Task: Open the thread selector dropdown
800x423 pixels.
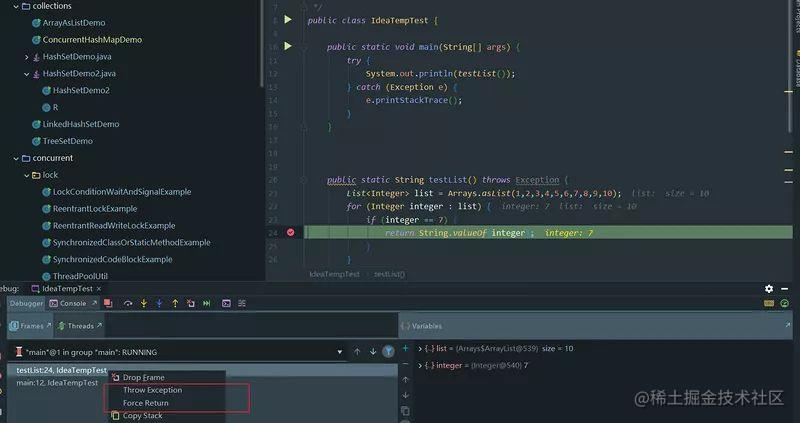Action: click(340, 352)
